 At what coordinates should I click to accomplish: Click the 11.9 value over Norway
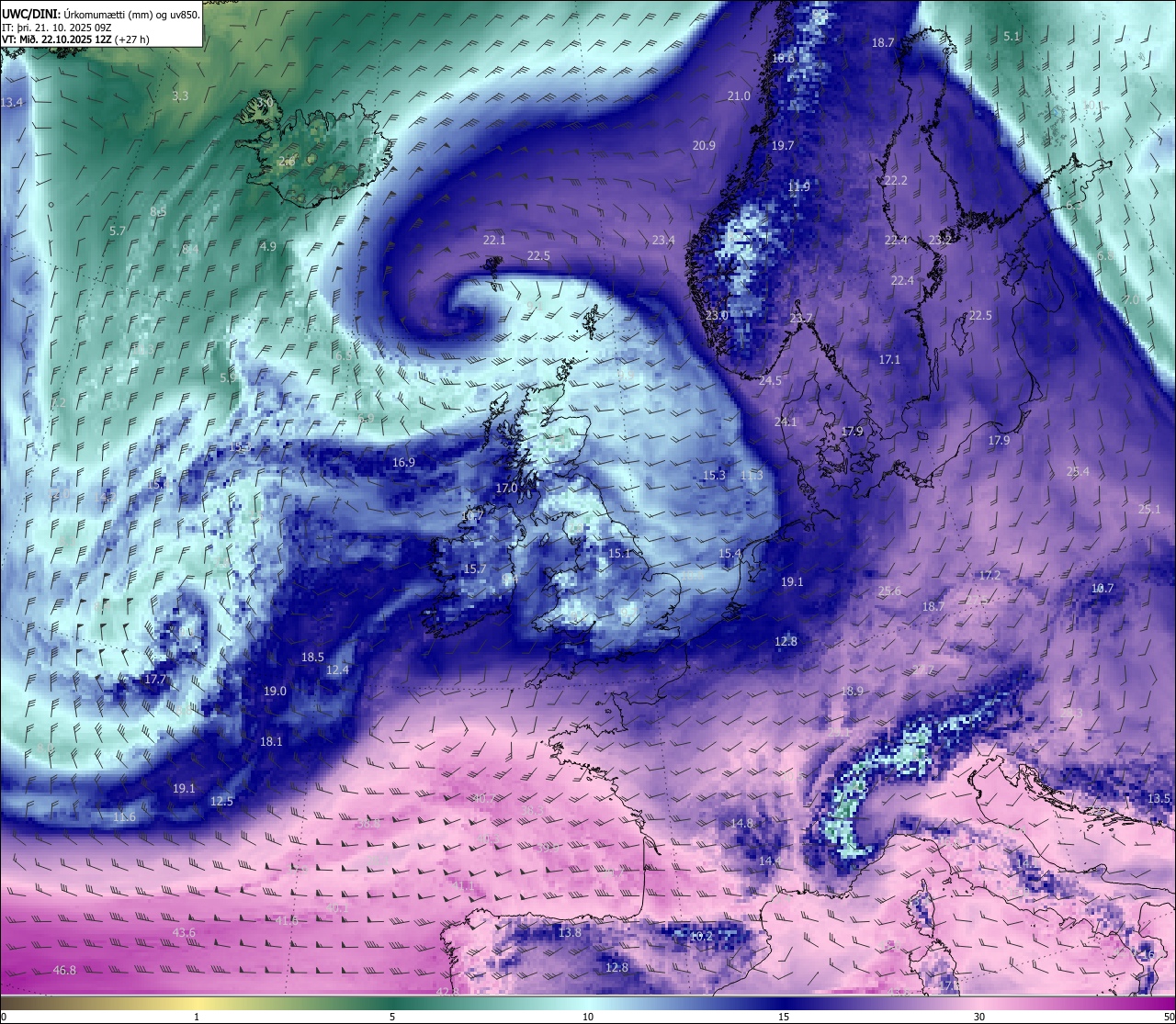click(799, 186)
